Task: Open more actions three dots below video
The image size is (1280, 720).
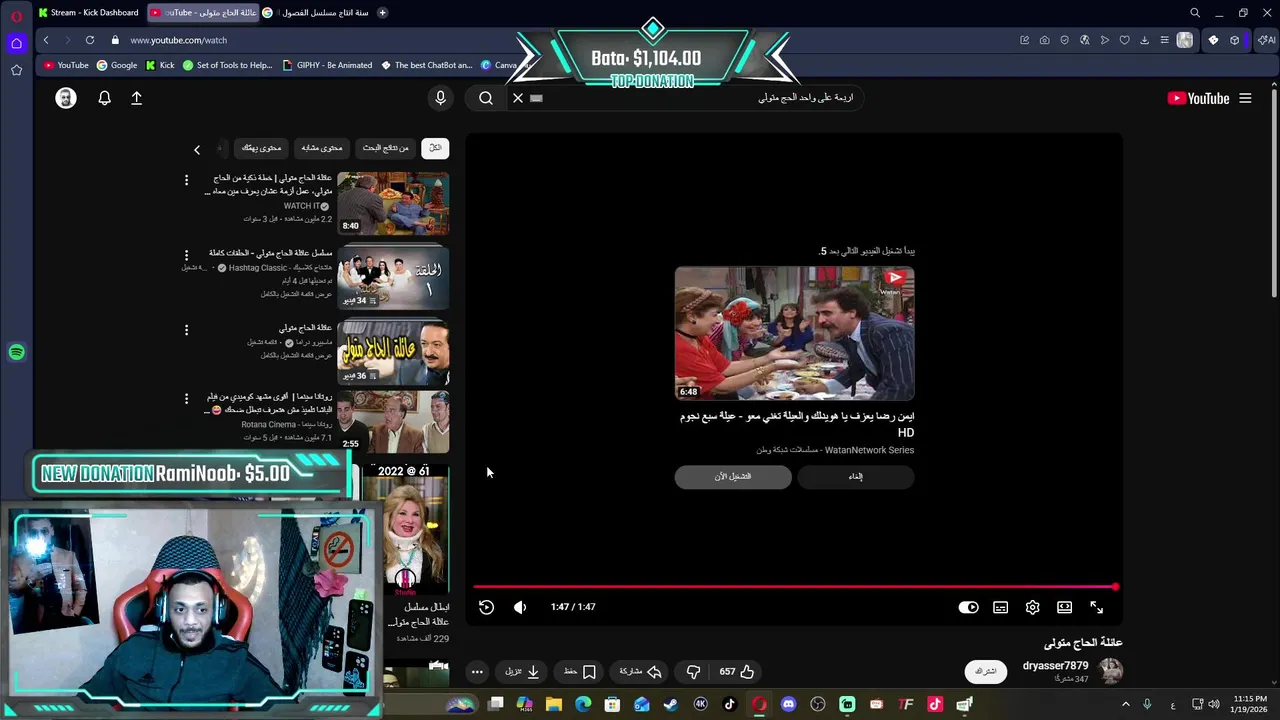Action: [x=477, y=672]
